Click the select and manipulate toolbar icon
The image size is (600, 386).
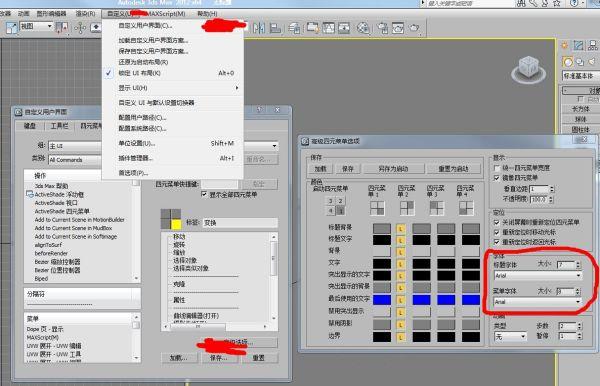coord(80,28)
